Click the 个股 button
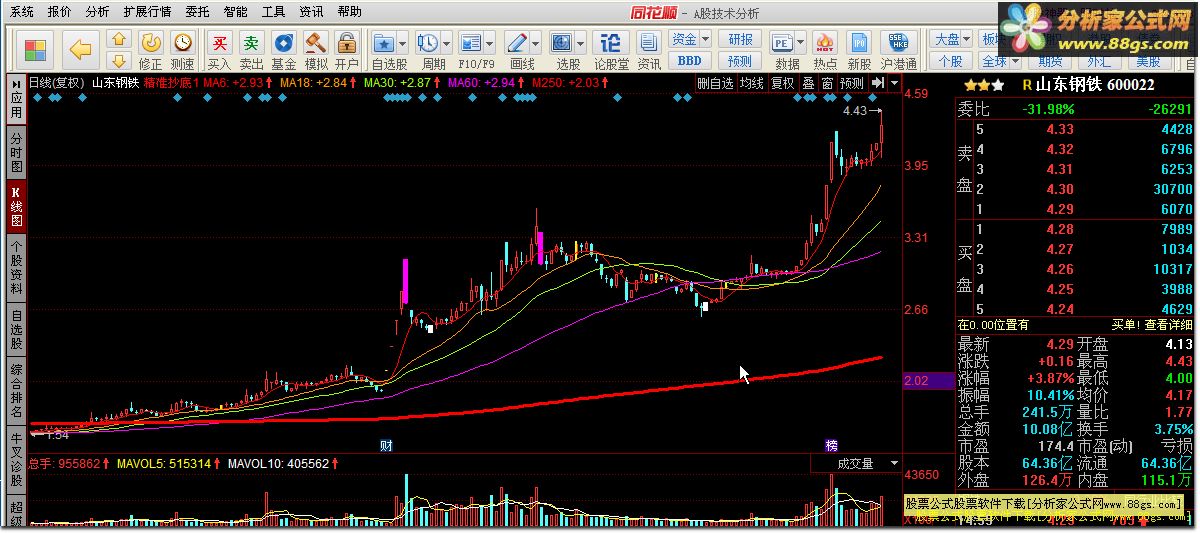 [x=950, y=61]
